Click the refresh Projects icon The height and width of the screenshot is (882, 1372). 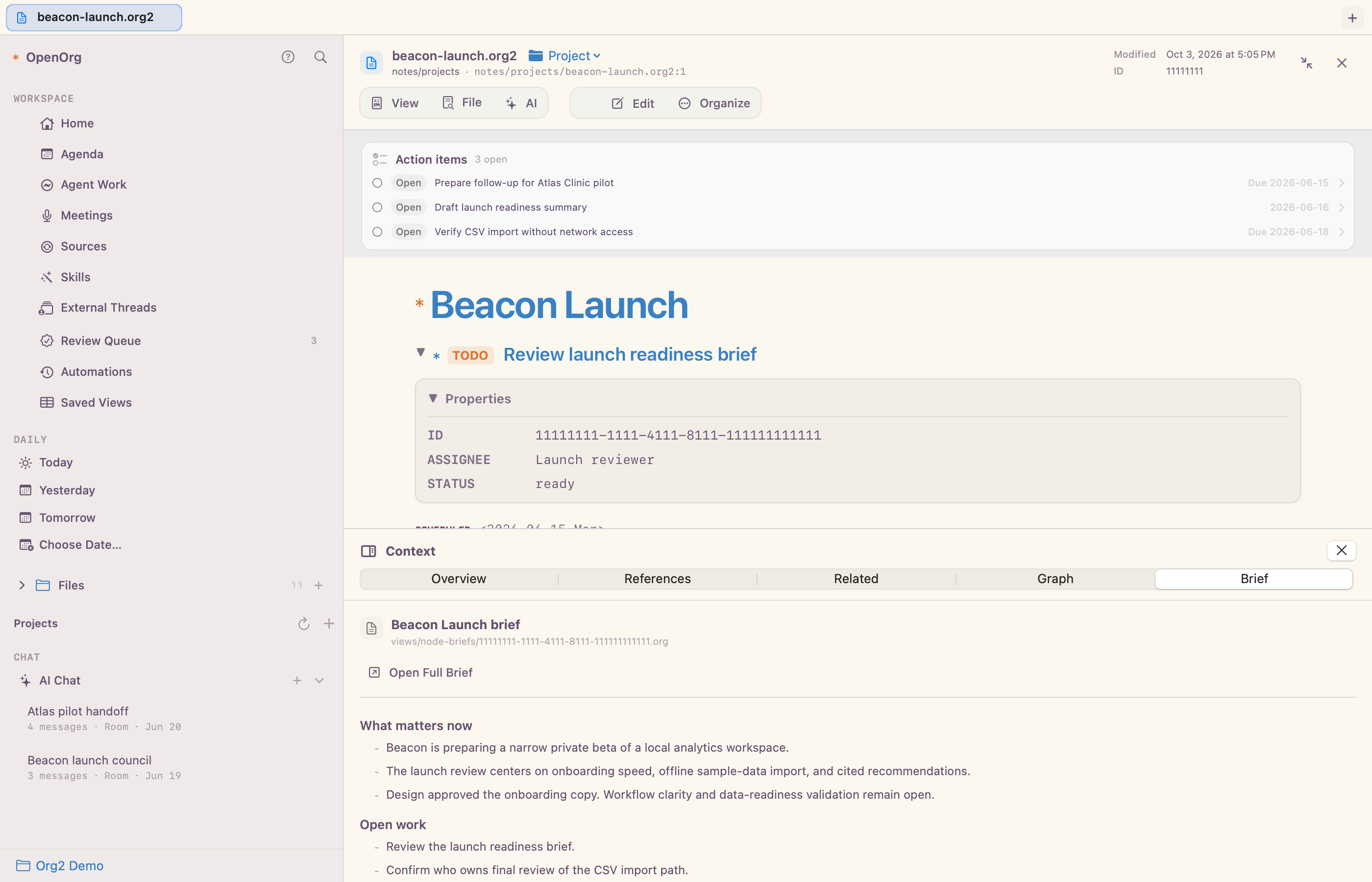coord(303,624)
